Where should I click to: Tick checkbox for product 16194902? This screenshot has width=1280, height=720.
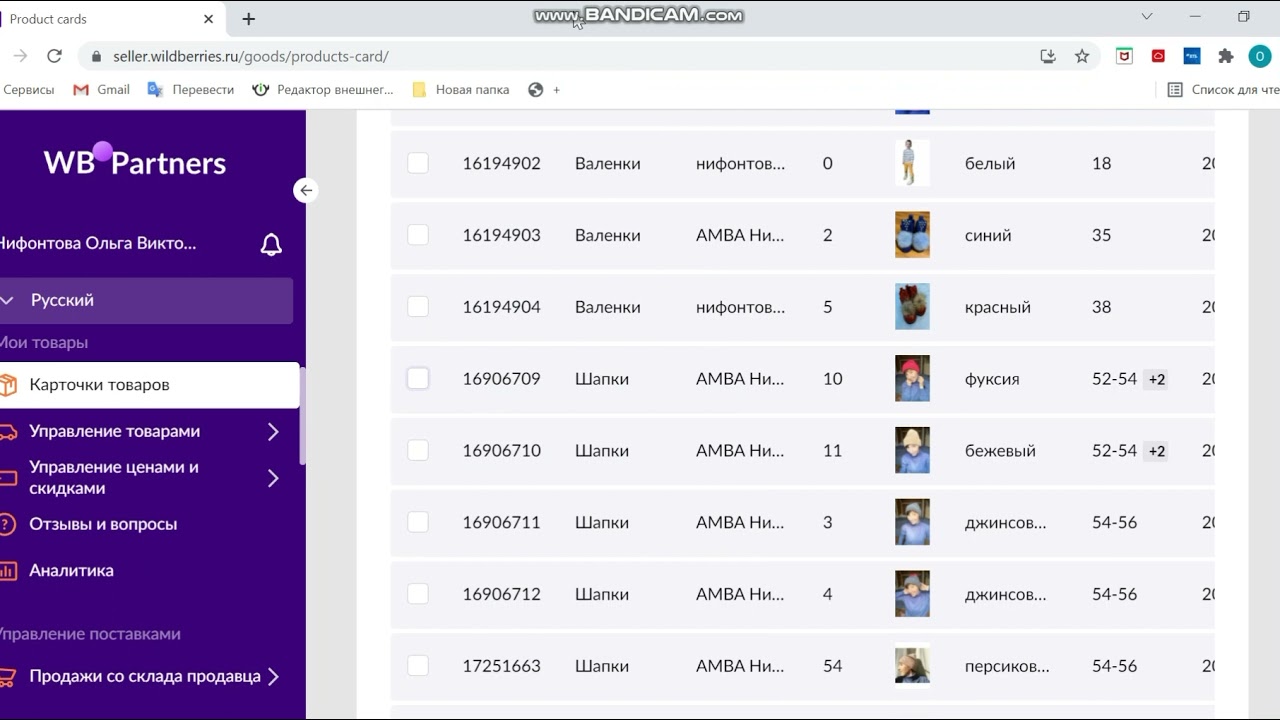tap(418, 163)
